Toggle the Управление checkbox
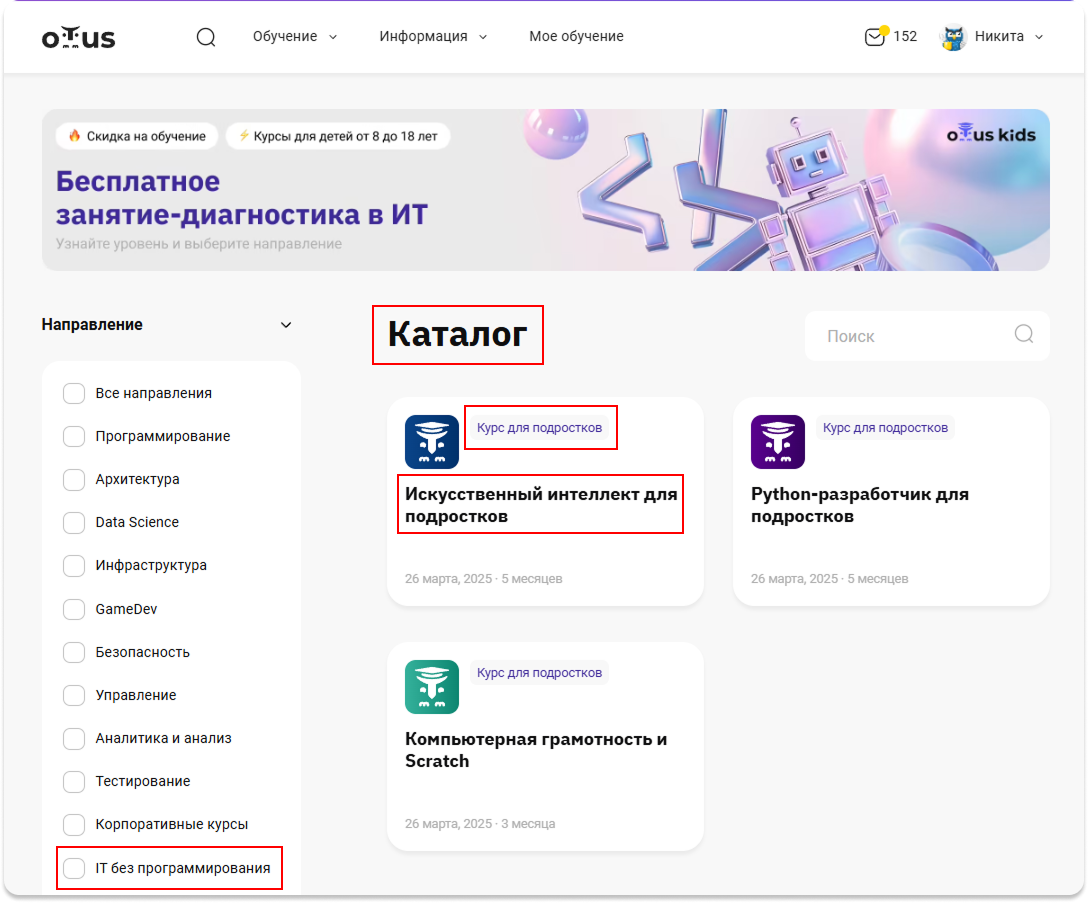The width and height of the screenshot is (1088, 903). pyautogui.click(x=74, y=695)
